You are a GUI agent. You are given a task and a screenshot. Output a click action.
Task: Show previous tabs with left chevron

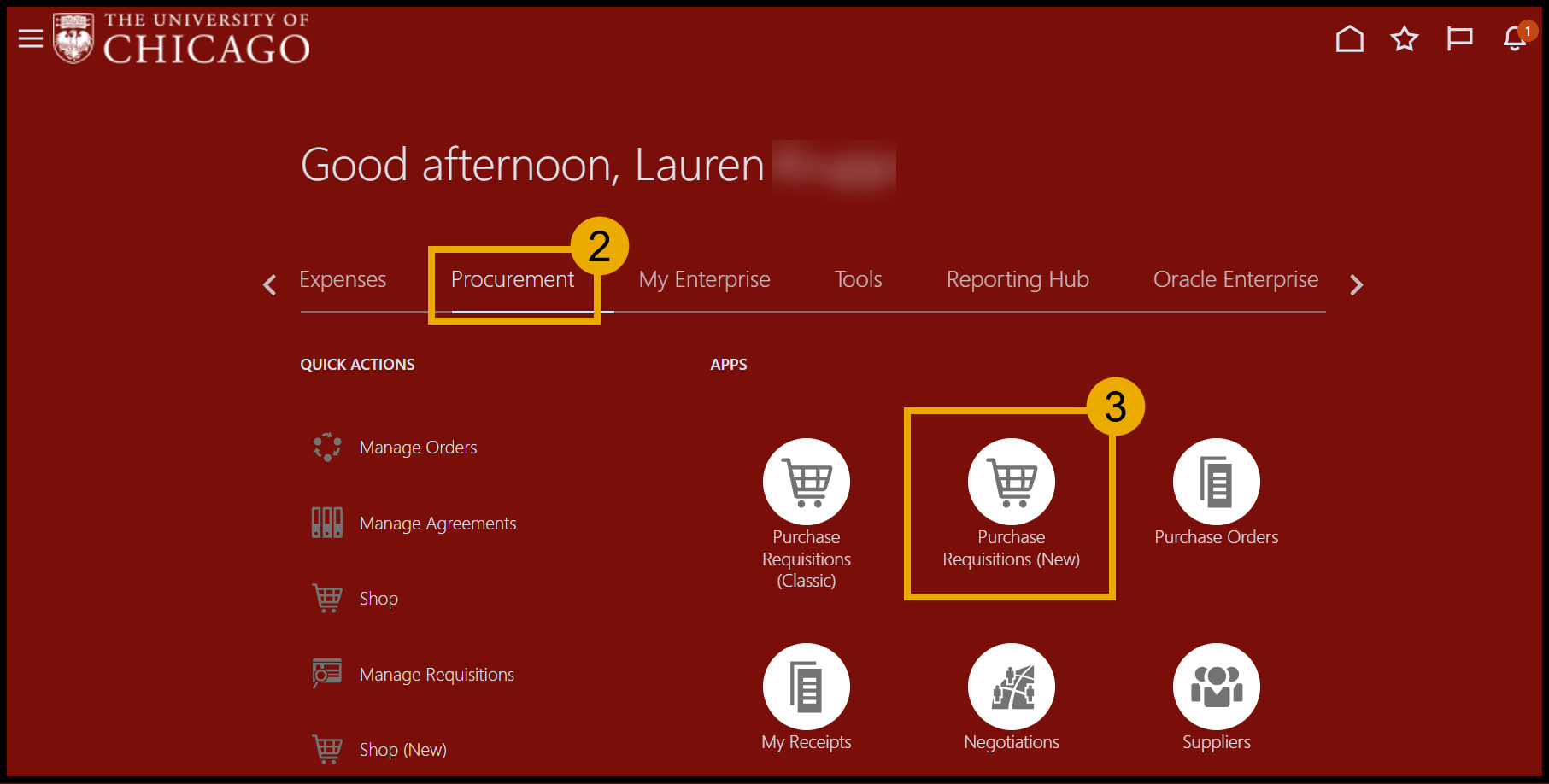(270, 284)
